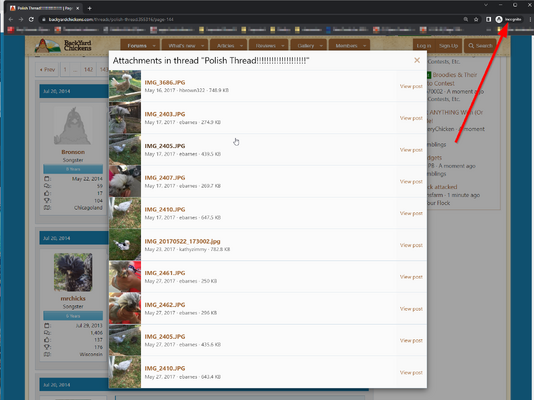Click the Search button in site header

tap(480, 46)
